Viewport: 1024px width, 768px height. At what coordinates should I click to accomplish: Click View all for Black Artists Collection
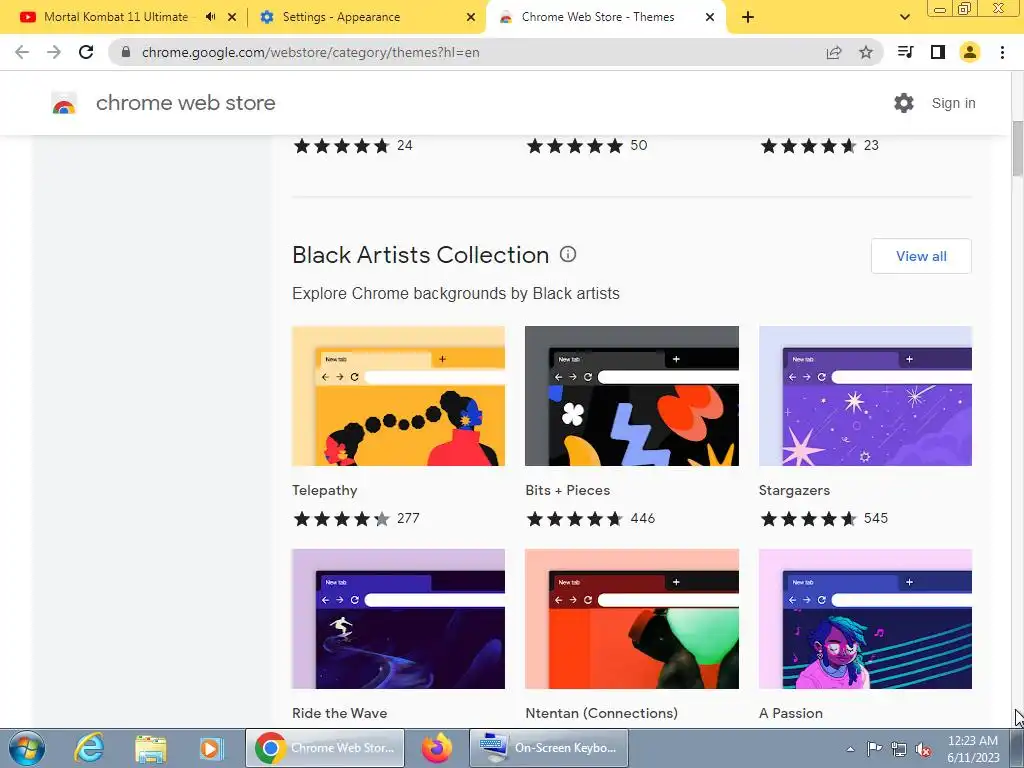[x=921, y=256]
